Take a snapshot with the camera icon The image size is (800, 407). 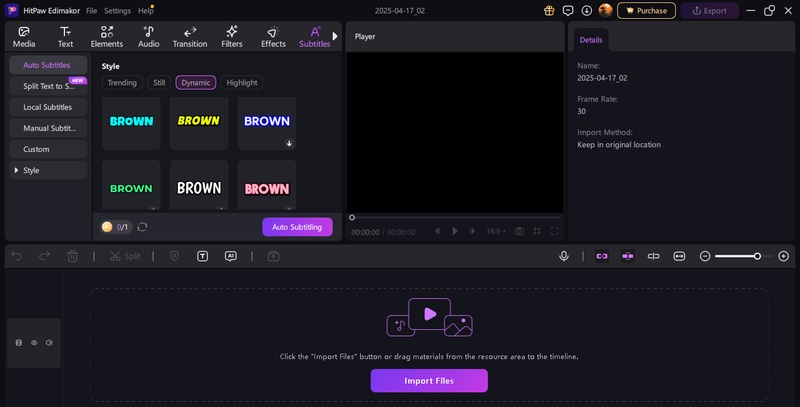tap(519, 231)
